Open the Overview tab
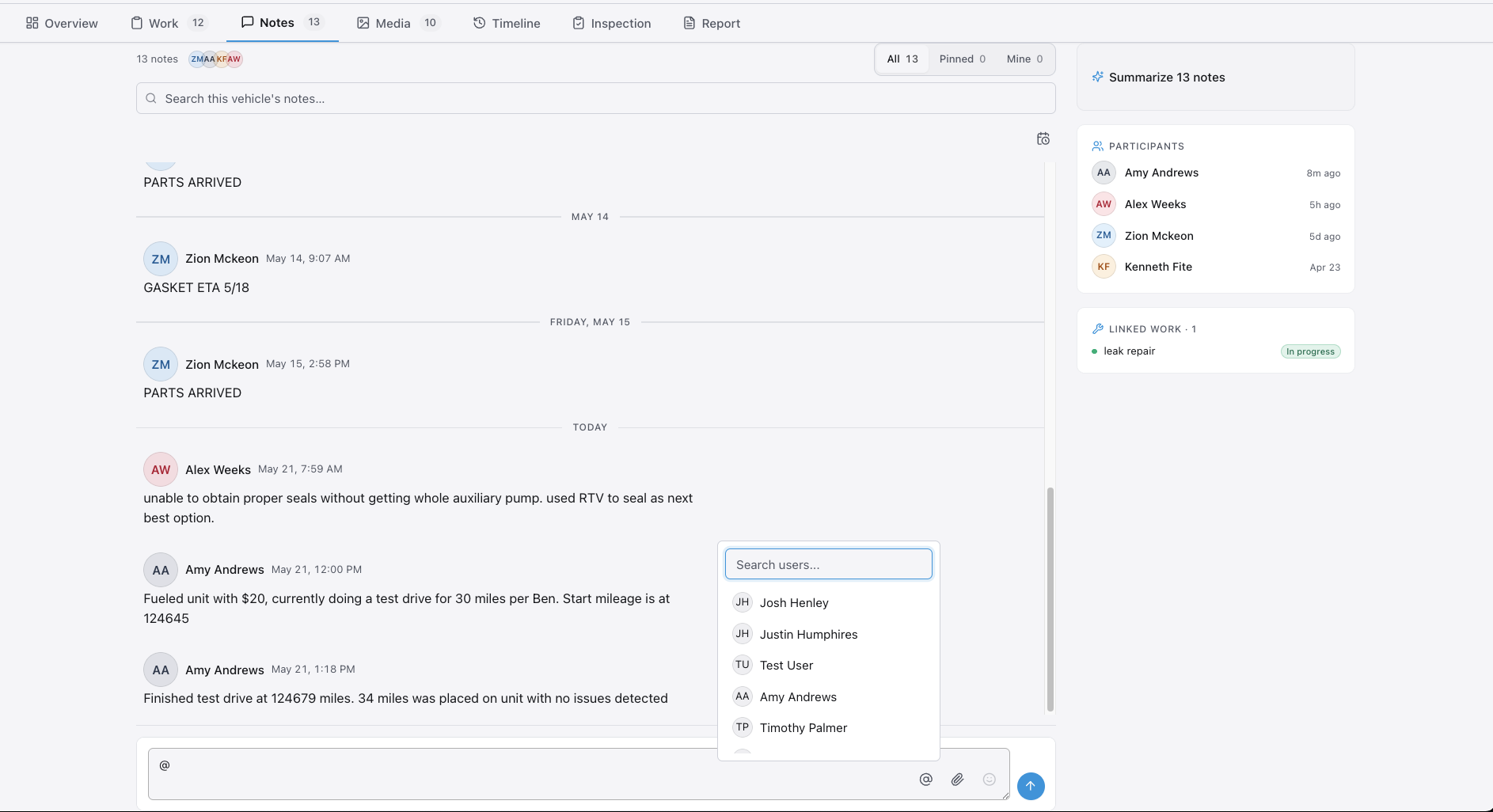The height and width of the screenshot is (812, 1493). tap(62, 23)
